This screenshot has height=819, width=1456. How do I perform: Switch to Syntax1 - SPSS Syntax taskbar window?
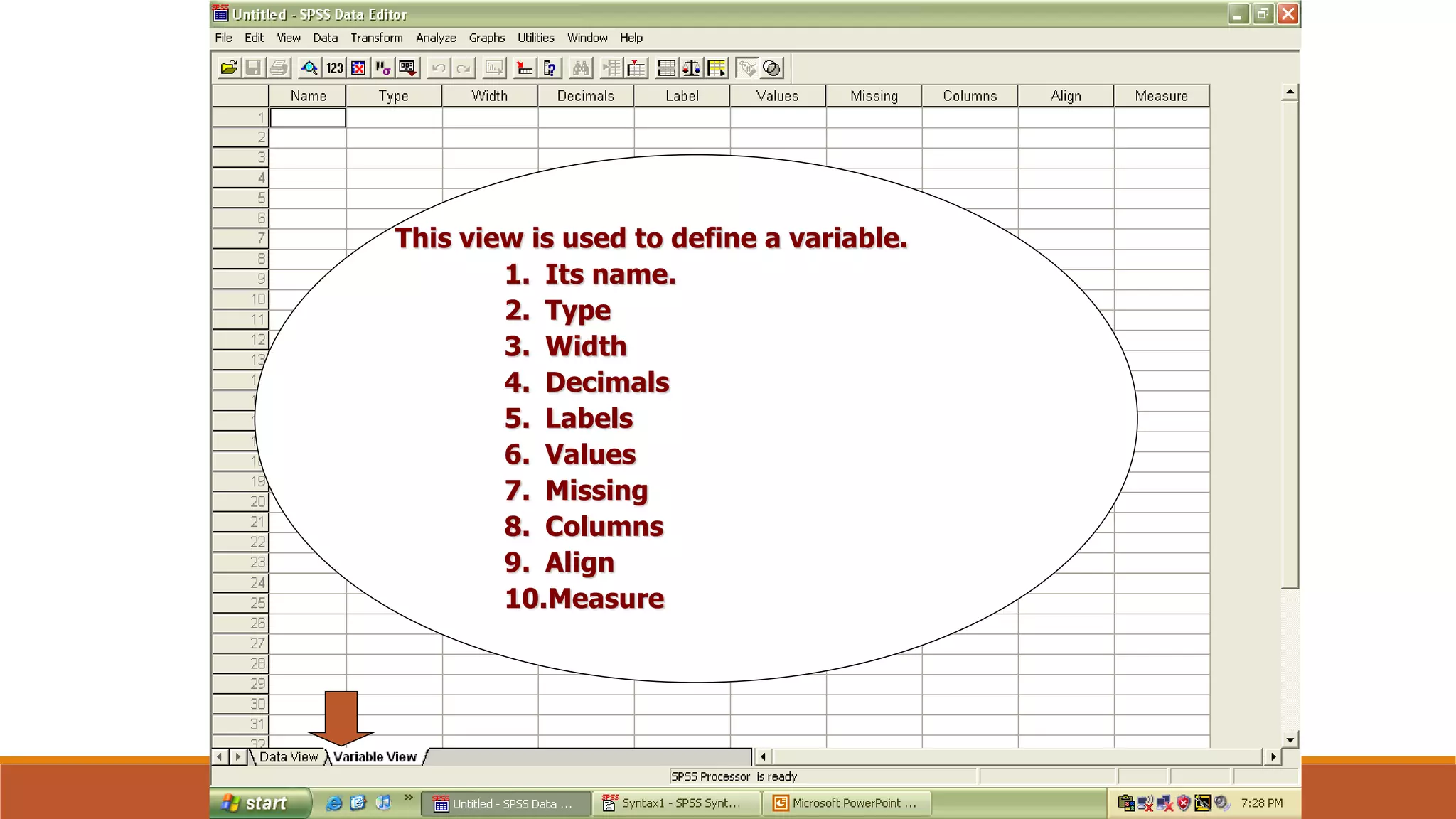tap(676, 803)
